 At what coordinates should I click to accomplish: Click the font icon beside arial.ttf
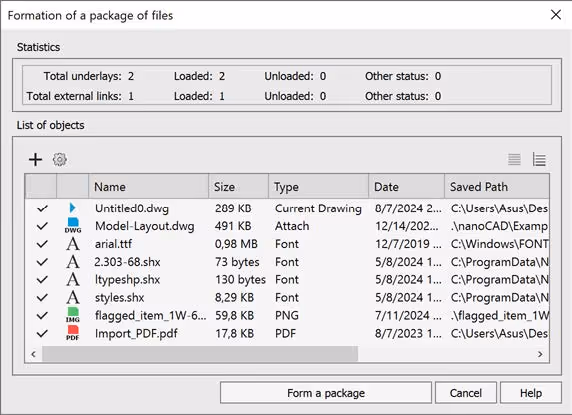point(73,244)
